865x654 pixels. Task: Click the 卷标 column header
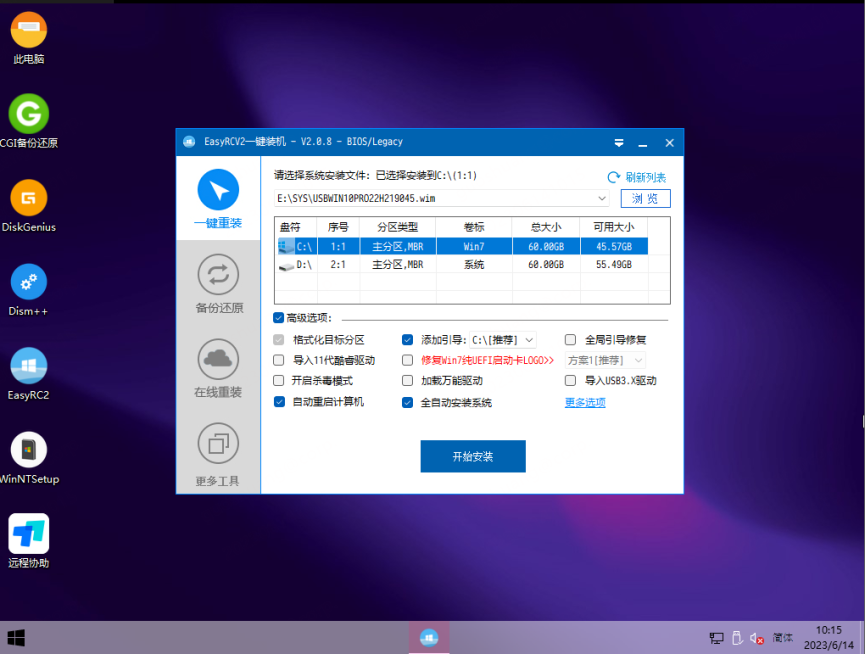pyautogui.click(x=474, y=227)
